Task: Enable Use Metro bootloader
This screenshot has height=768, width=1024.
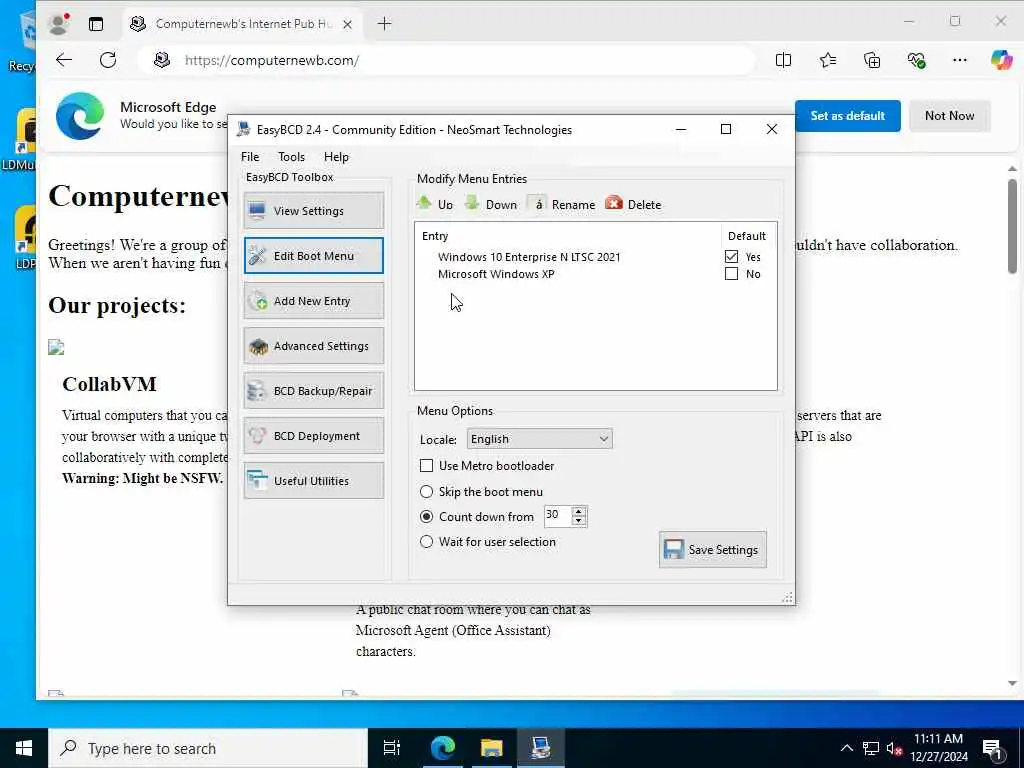Action: pos(426,466)
